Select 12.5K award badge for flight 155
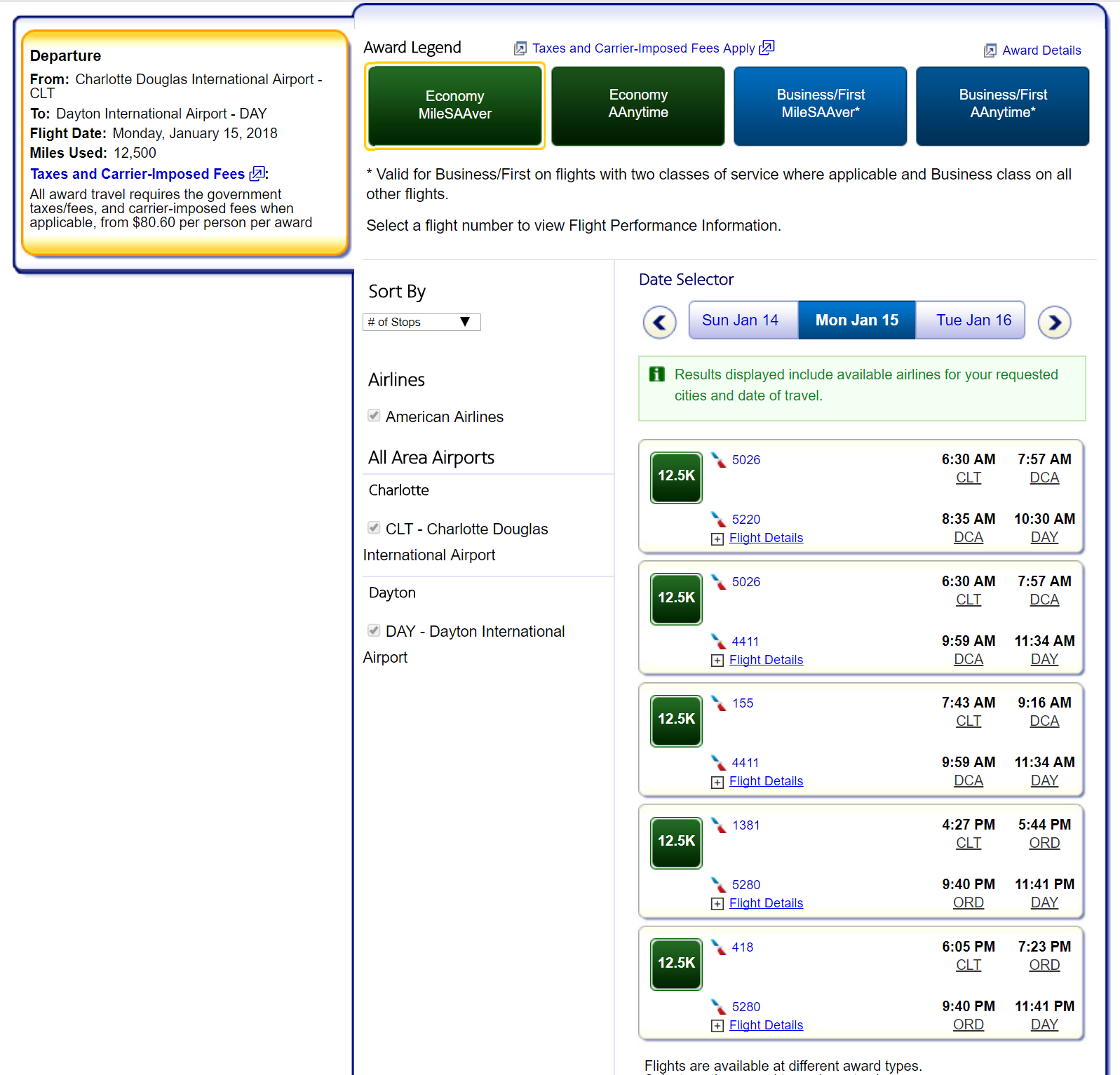This screenshot has width=1120, height=1075. (x=676, y=720)
